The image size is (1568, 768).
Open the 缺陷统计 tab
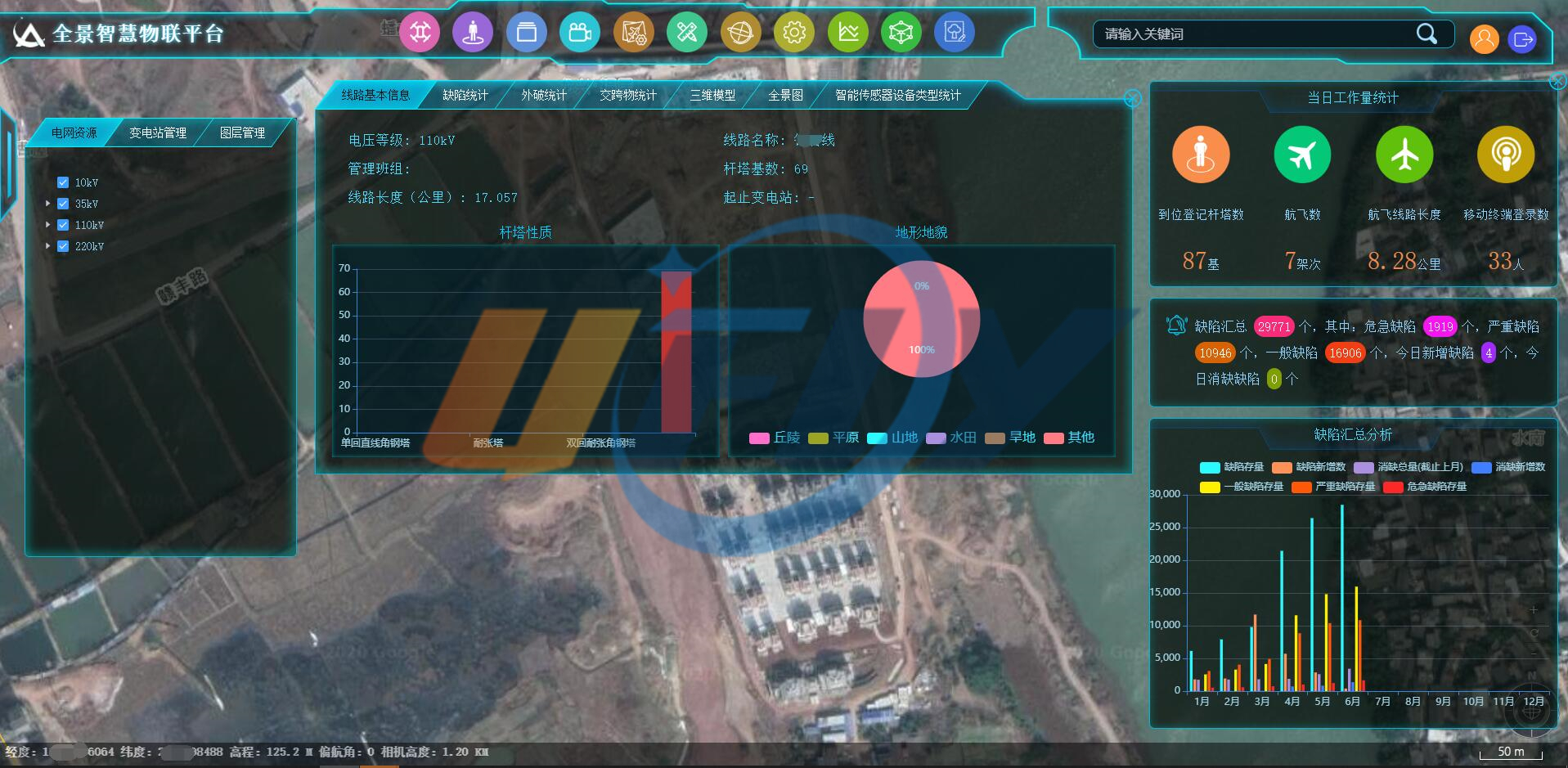coord(465,95)
